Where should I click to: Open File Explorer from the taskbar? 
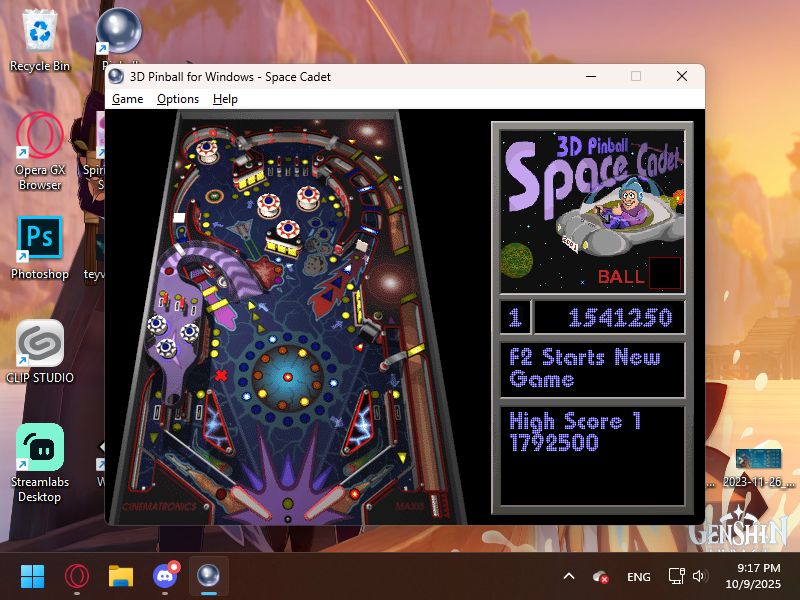point(121,577)
